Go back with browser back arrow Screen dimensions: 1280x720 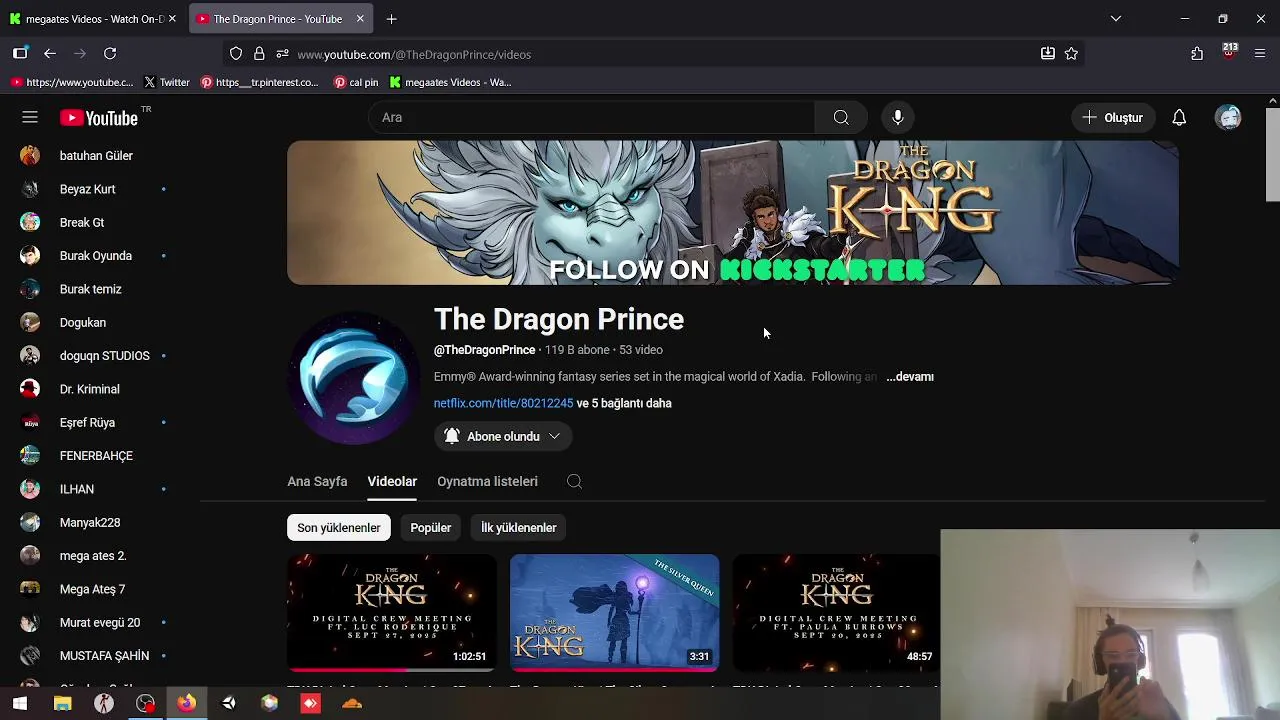(x=50, y=54)
